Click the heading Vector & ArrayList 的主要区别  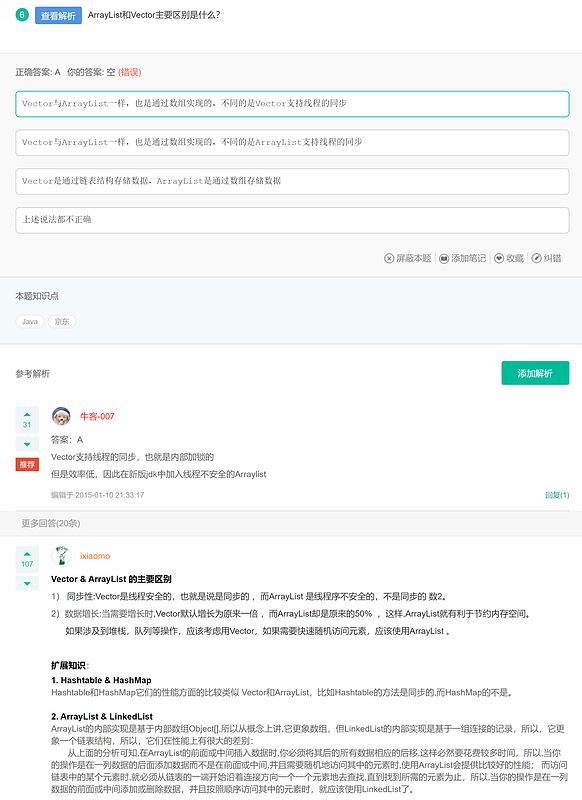click(111, 579)
